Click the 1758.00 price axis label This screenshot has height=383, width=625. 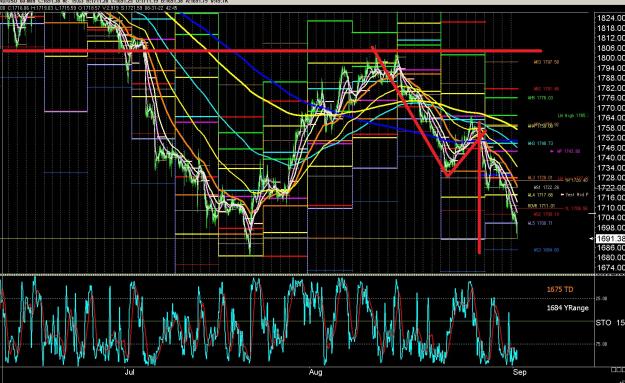tap(611, 128)
